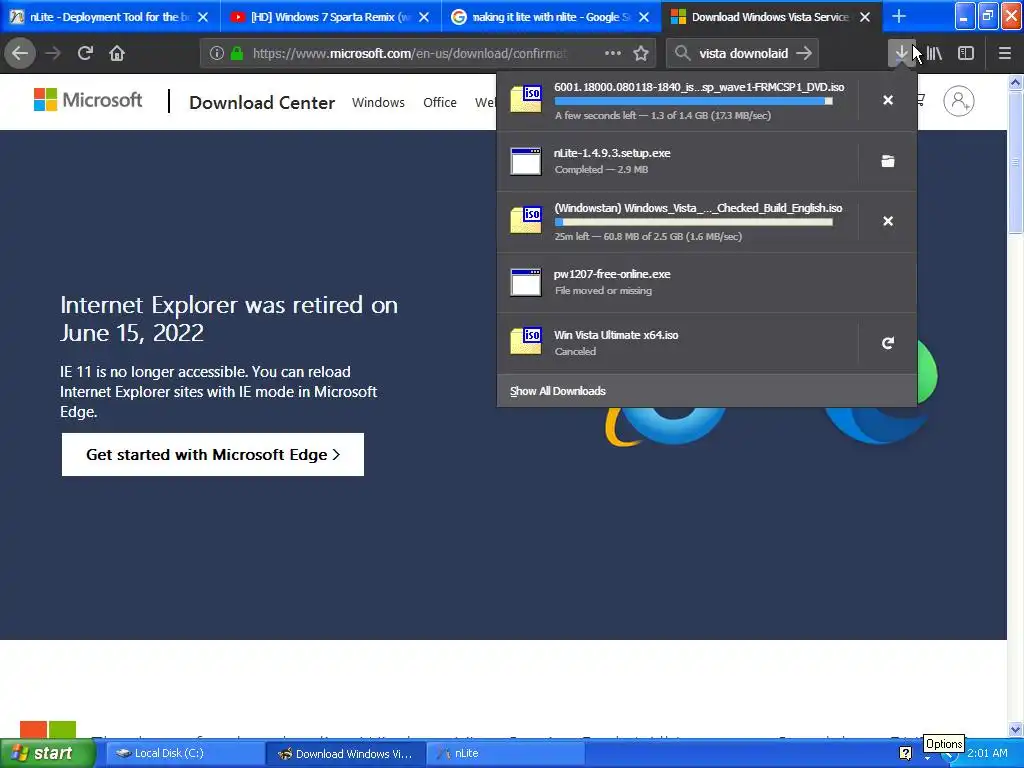The height and width of the screenshot is (768, 1024).
Task: Close the Google search tab
Action: 644,17
